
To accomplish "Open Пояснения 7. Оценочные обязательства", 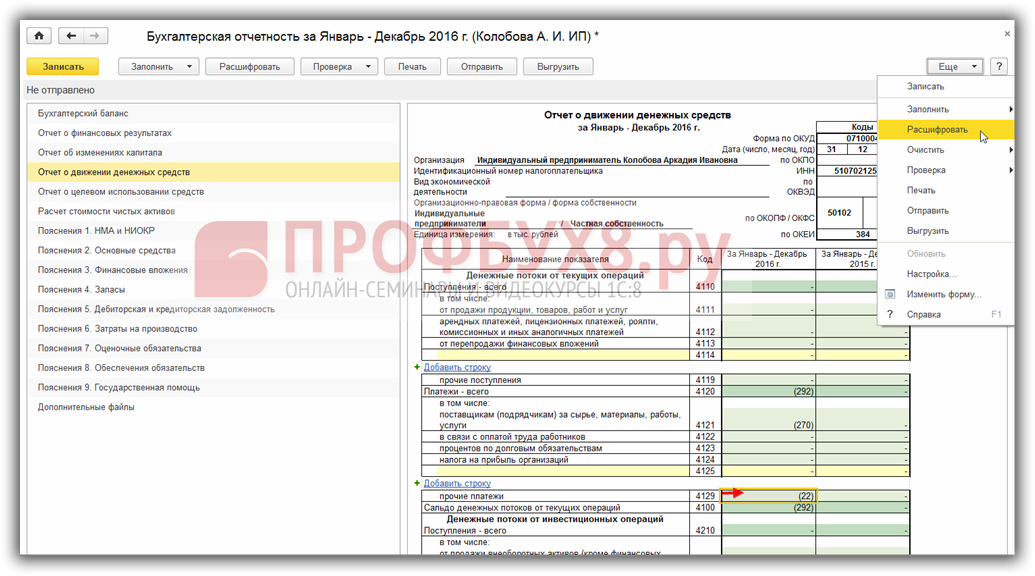I will 213,348.
